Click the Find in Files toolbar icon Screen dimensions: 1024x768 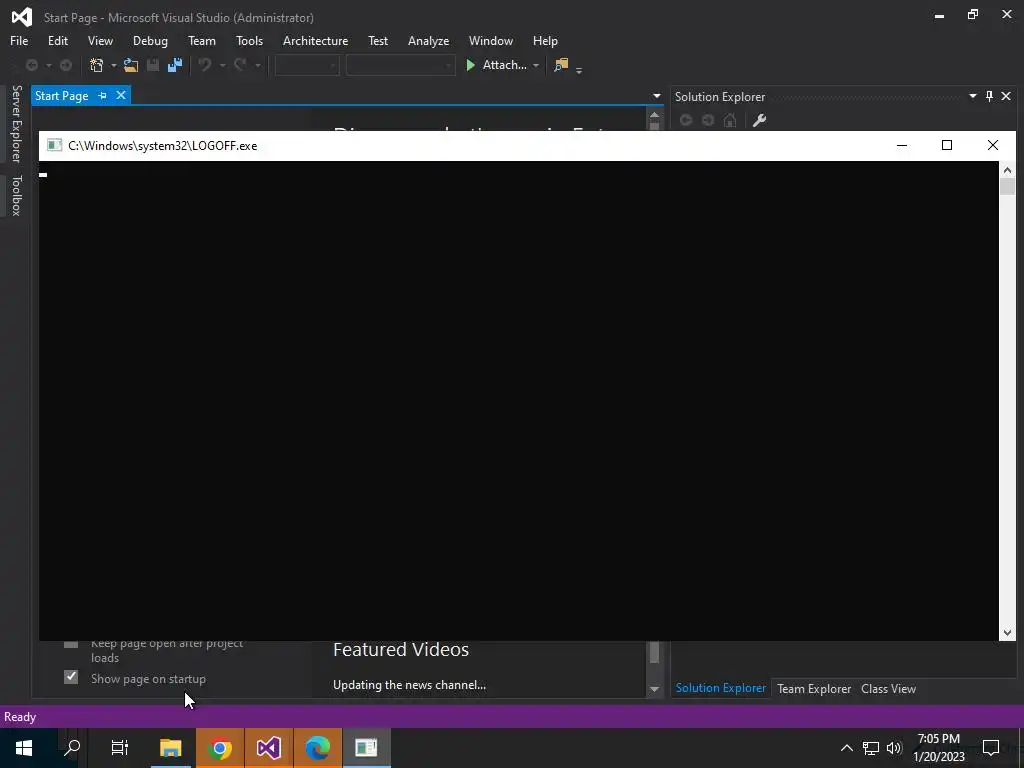[561, 65]
